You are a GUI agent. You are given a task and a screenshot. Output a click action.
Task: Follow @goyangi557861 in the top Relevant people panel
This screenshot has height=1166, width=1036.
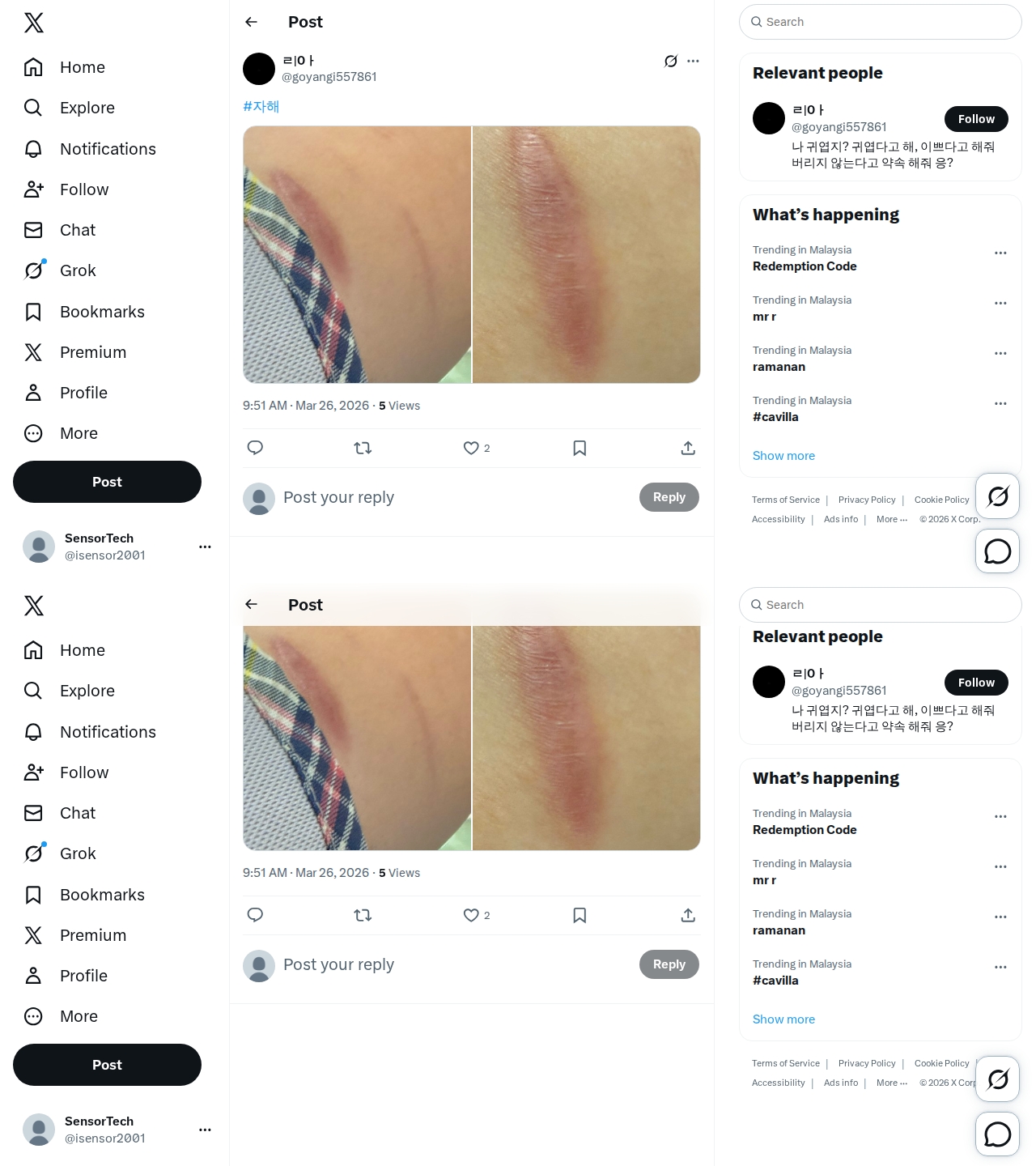[976, 119]
